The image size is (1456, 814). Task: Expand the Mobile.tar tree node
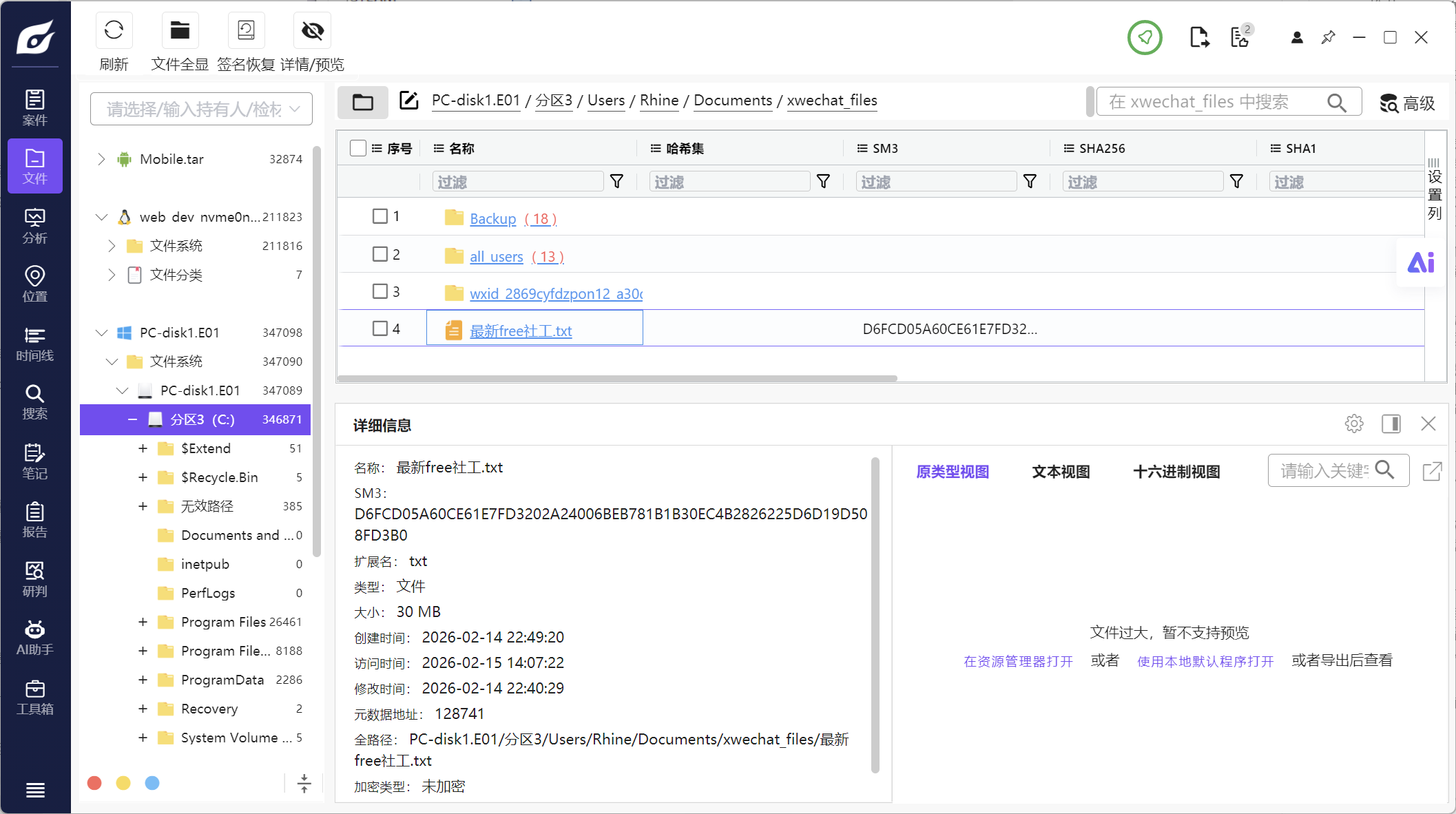coord(101,159)
